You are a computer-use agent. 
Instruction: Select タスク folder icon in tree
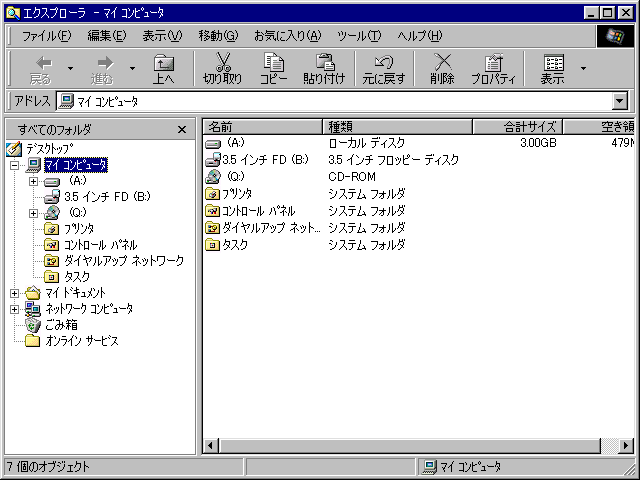click(x=51, y=277)
